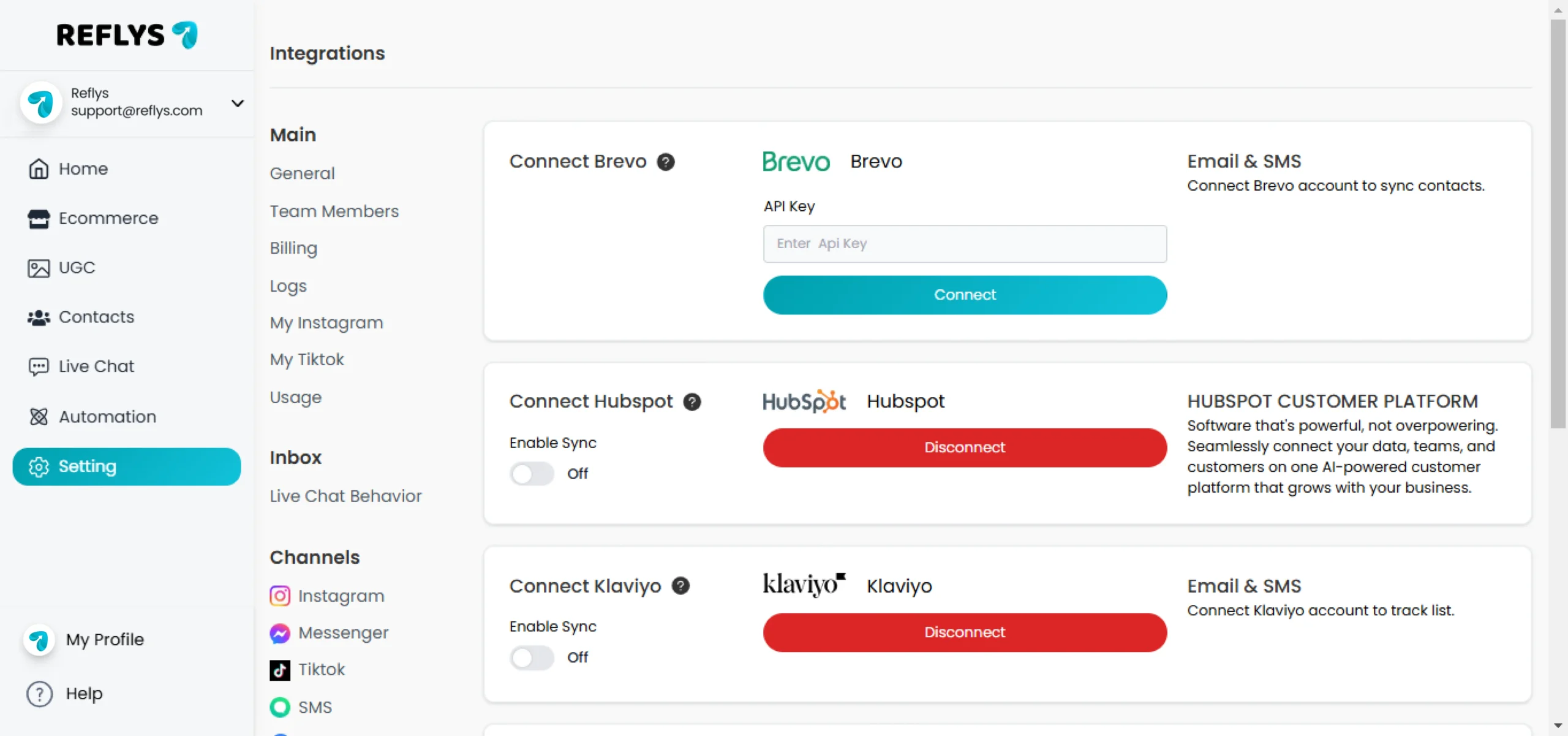Click the Setting gear icon
Image resolution: width=1568 pixels, height=736 pixels.
(39, 466)
